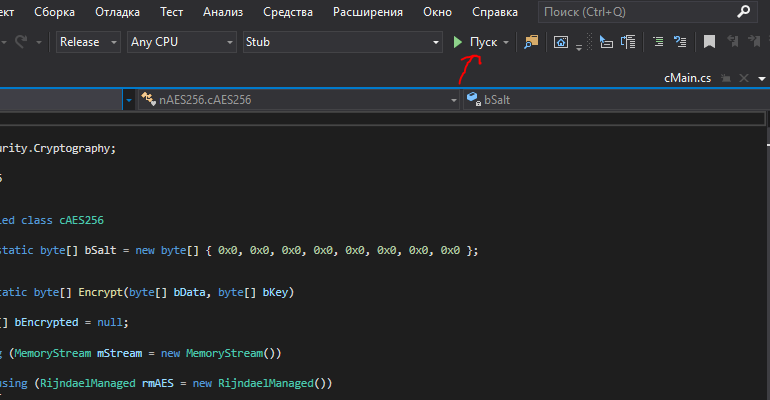This screenshot has width=770, height=400.
Task: Jump to the next bookmark
Action: 756,42
